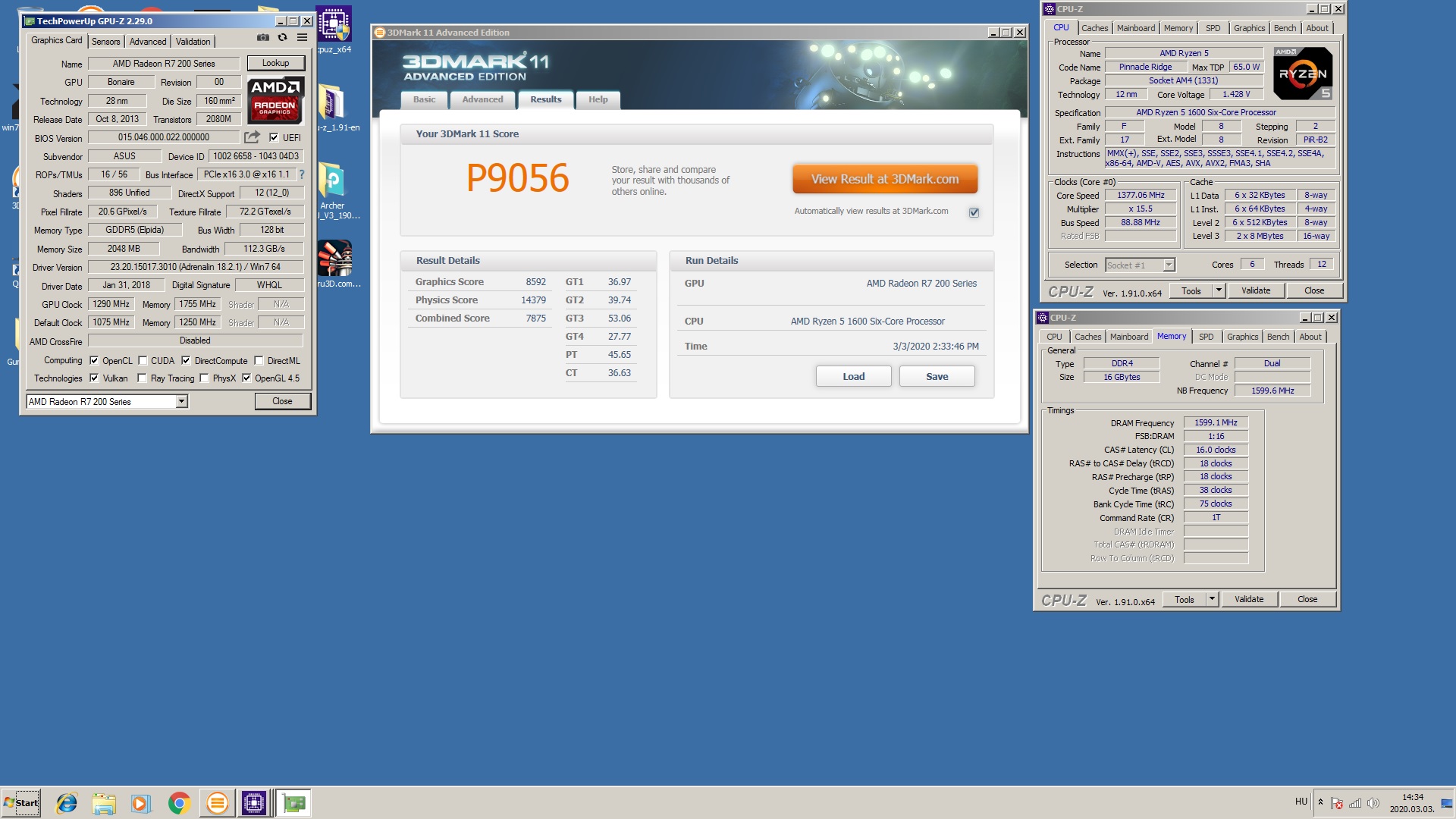
Task: Click the Bus Interface question mark icon
Action: [301, 174]
